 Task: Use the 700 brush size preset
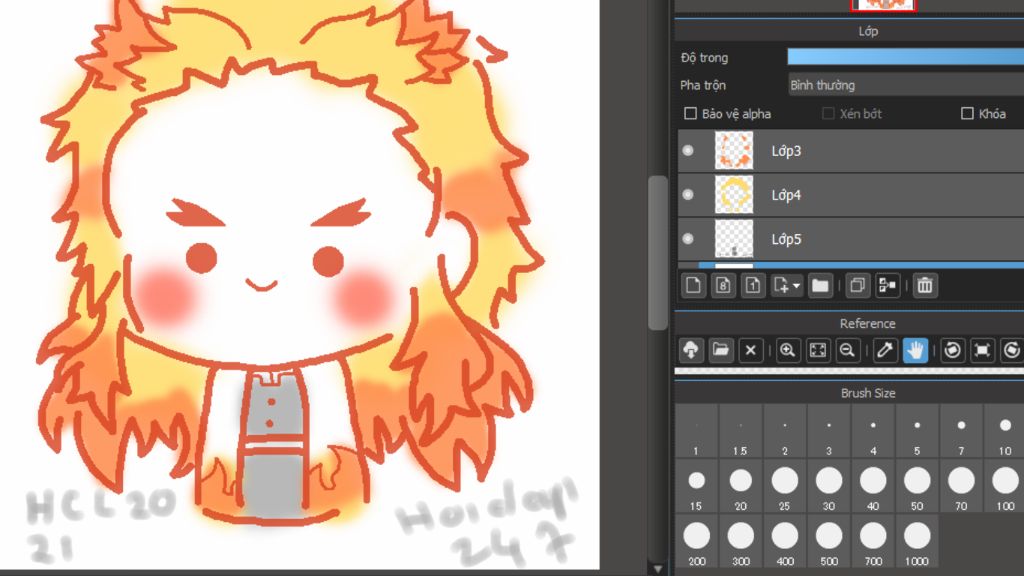point(873,541)
